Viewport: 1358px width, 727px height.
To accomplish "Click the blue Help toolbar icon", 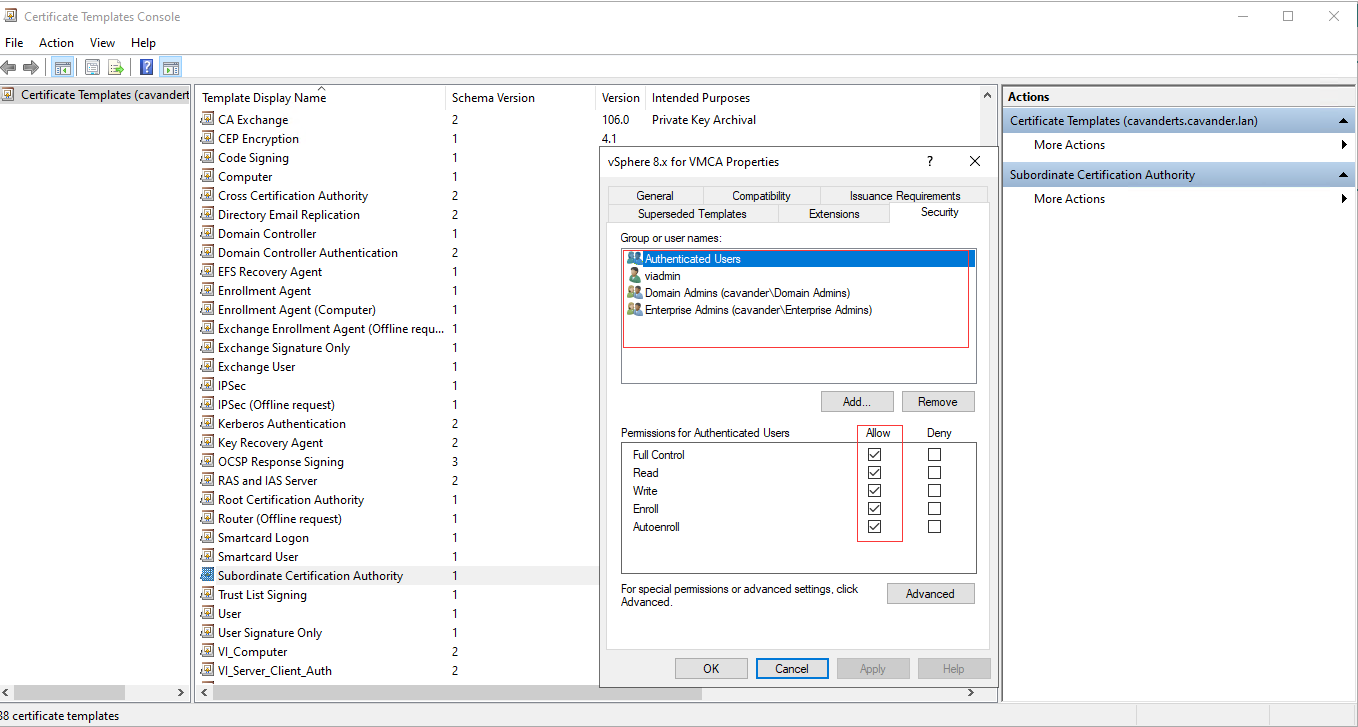I will tap(146, 68).
